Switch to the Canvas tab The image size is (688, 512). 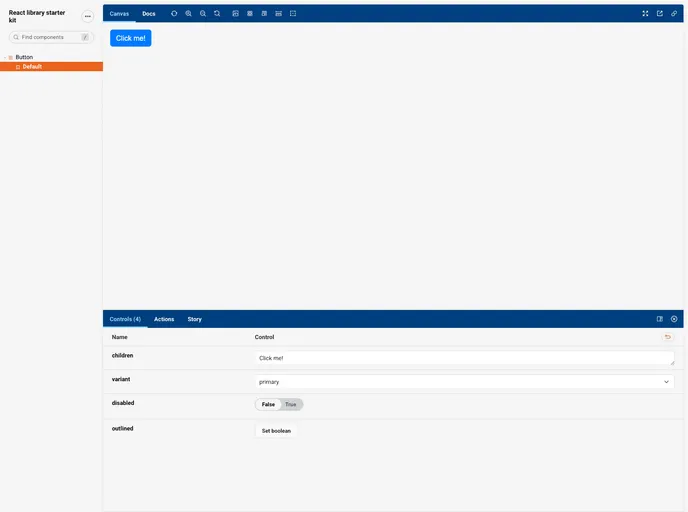pyautogui.click(x=119, y=14)
